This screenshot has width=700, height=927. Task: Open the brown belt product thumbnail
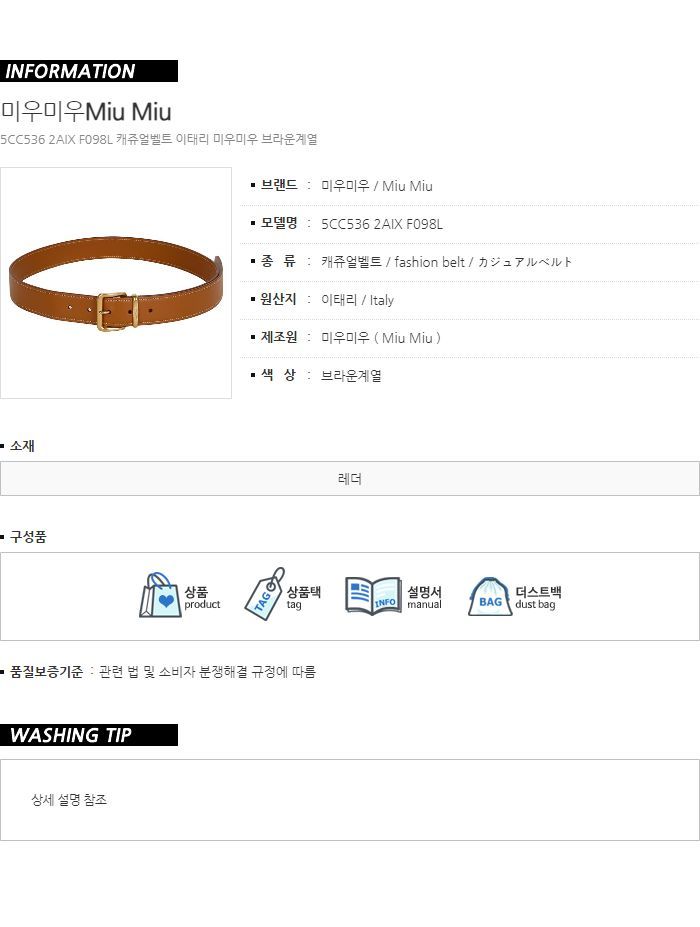click(116, 283)
